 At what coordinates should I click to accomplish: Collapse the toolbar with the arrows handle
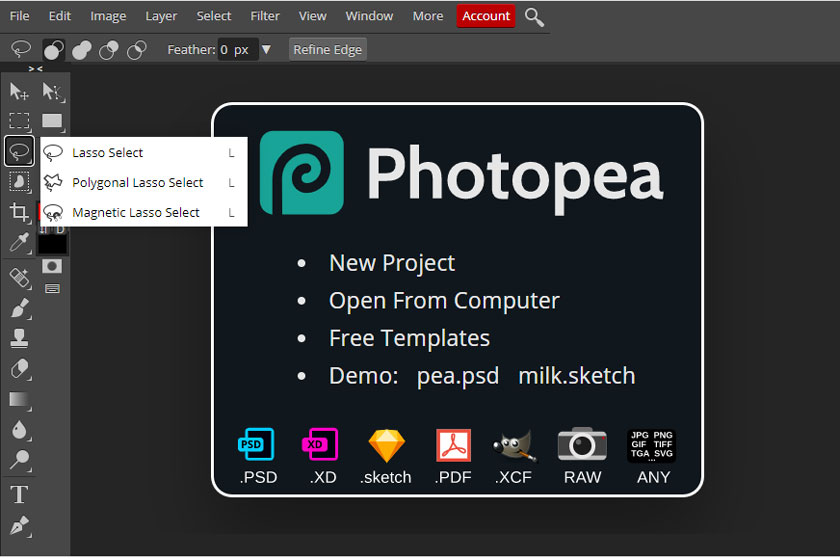[x=35, y=69]
